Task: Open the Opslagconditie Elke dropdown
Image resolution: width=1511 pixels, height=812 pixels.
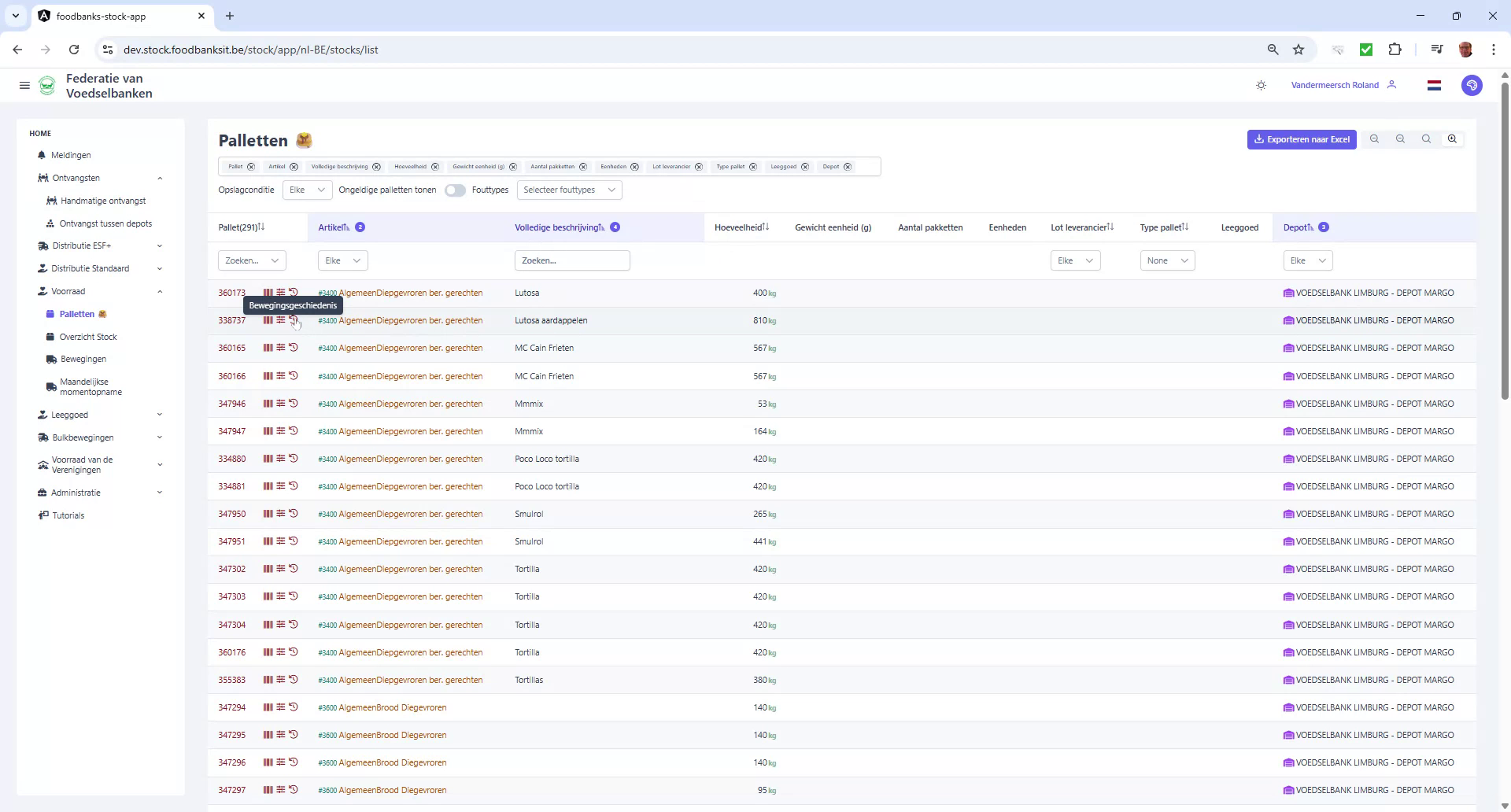Action: [x=307, y=190]
